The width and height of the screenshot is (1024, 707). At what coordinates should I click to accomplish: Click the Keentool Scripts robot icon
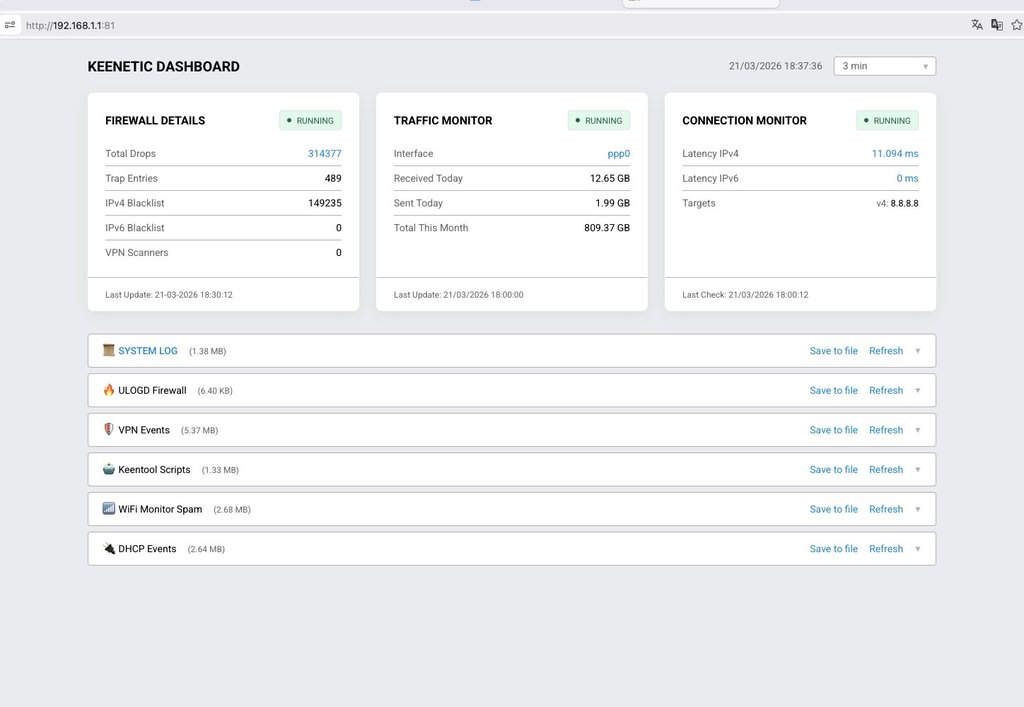tap(109, 469)
